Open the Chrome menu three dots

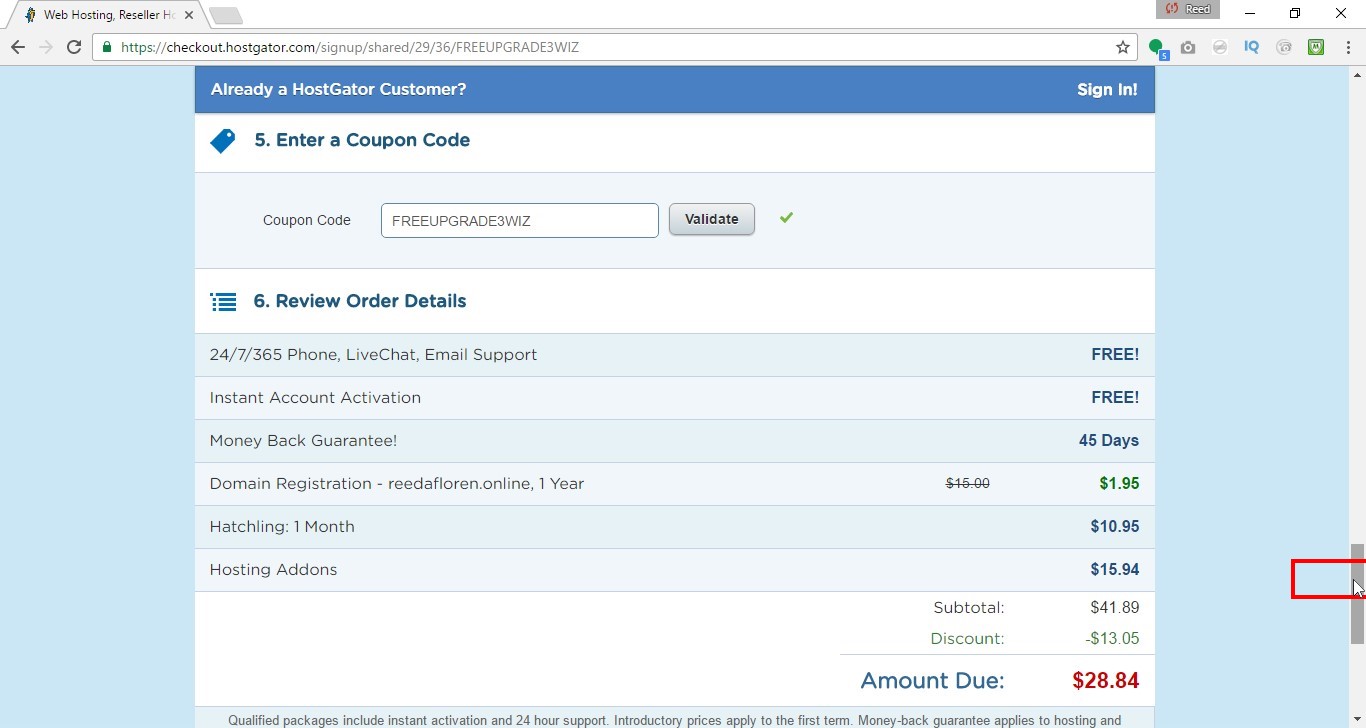[1347, 47]
